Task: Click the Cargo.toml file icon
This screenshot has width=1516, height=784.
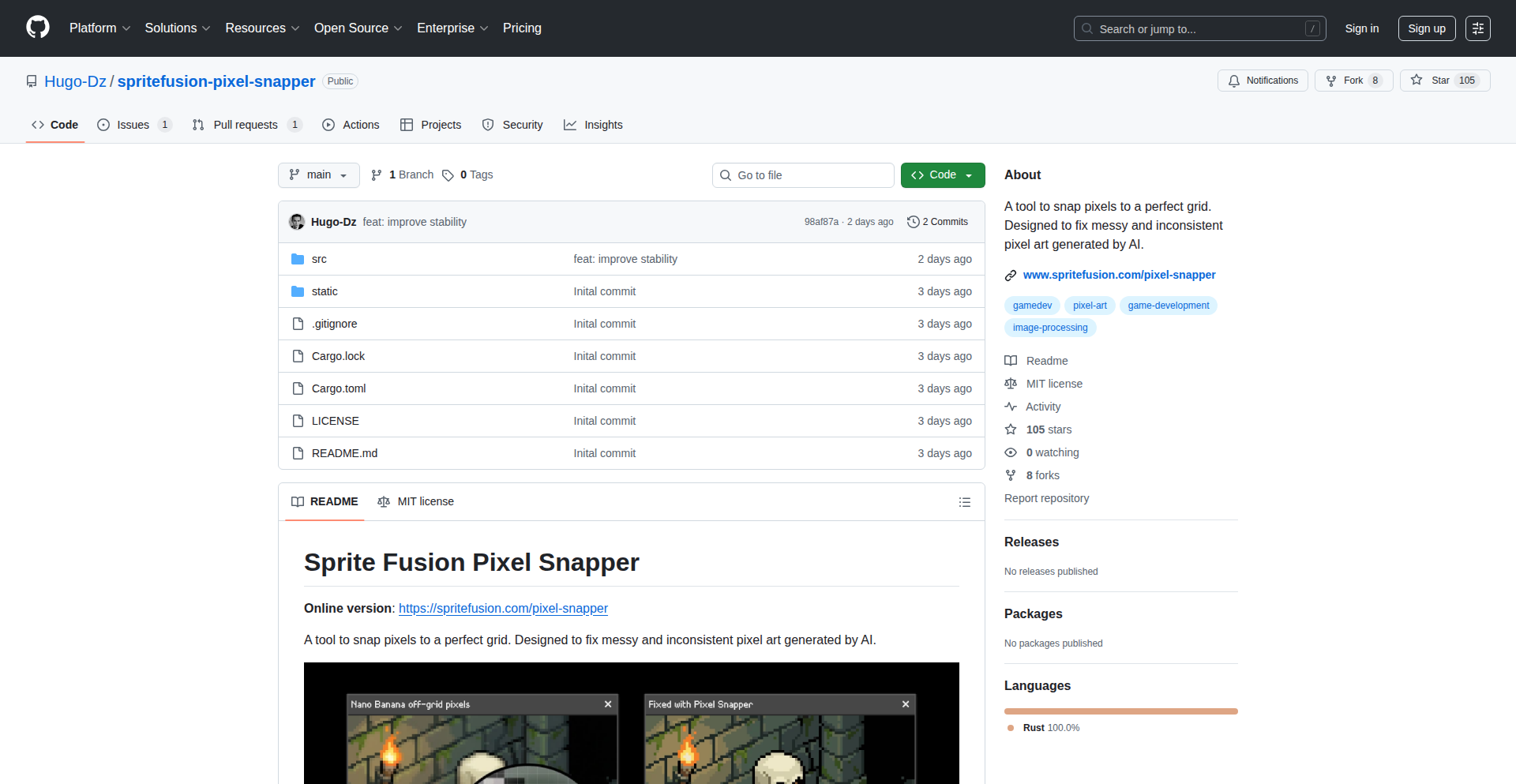Action: pyautogui.click(x=298, y=388)
